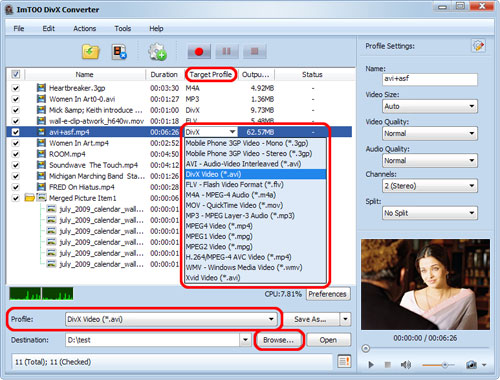Open the Video Size dropdown
Viewport: 500px width, 380px height.
[430, 106]
